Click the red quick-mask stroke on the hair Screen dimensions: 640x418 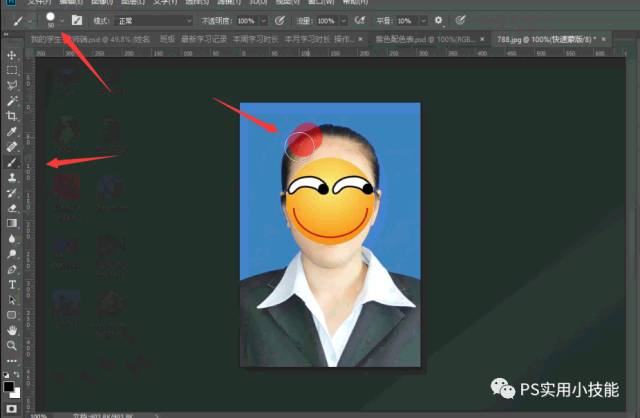306,139
